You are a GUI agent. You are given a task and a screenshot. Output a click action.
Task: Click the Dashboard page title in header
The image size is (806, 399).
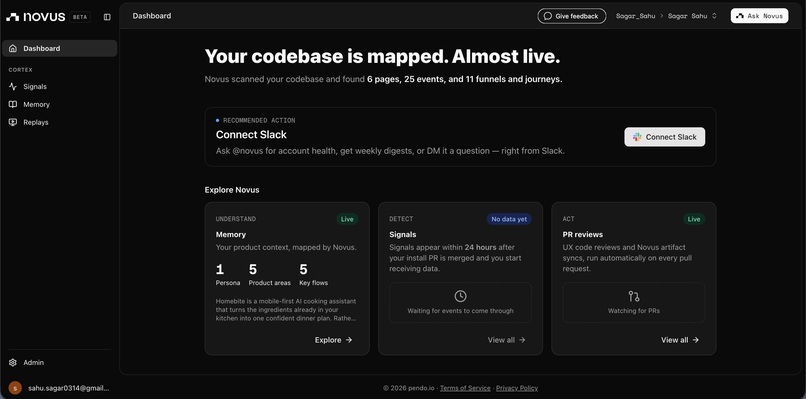(152, 16)
